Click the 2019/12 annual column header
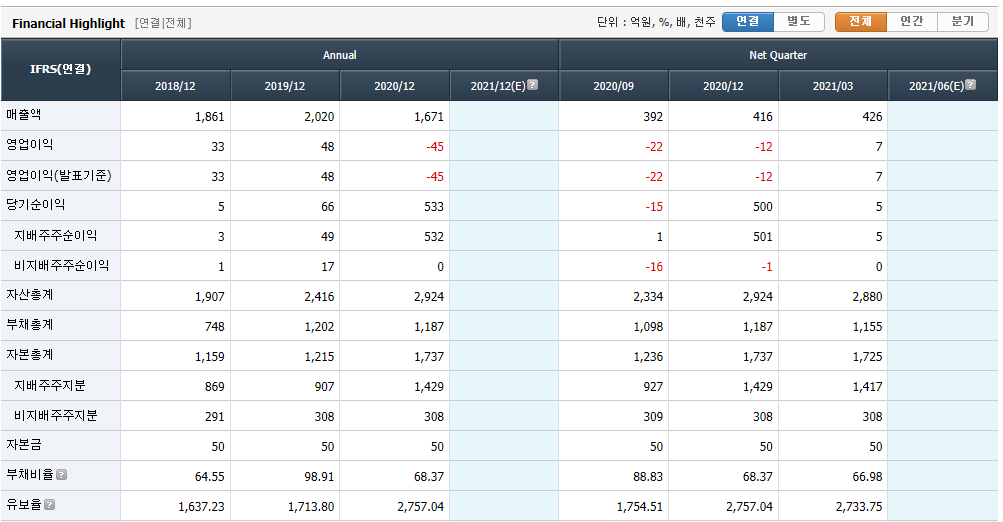The height and width of the screenshot is (522, 1003). click(285, 86)
